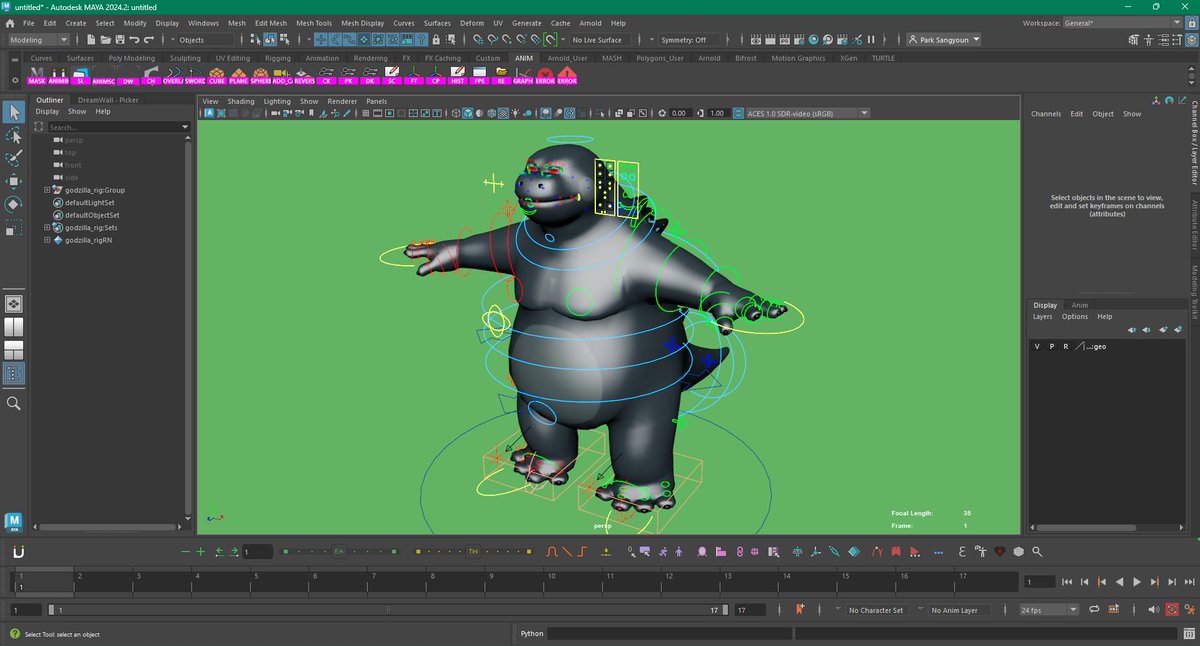Activate the Paint Selection tool
Viewport: 1200px width, 646px height.
(14, 158)
